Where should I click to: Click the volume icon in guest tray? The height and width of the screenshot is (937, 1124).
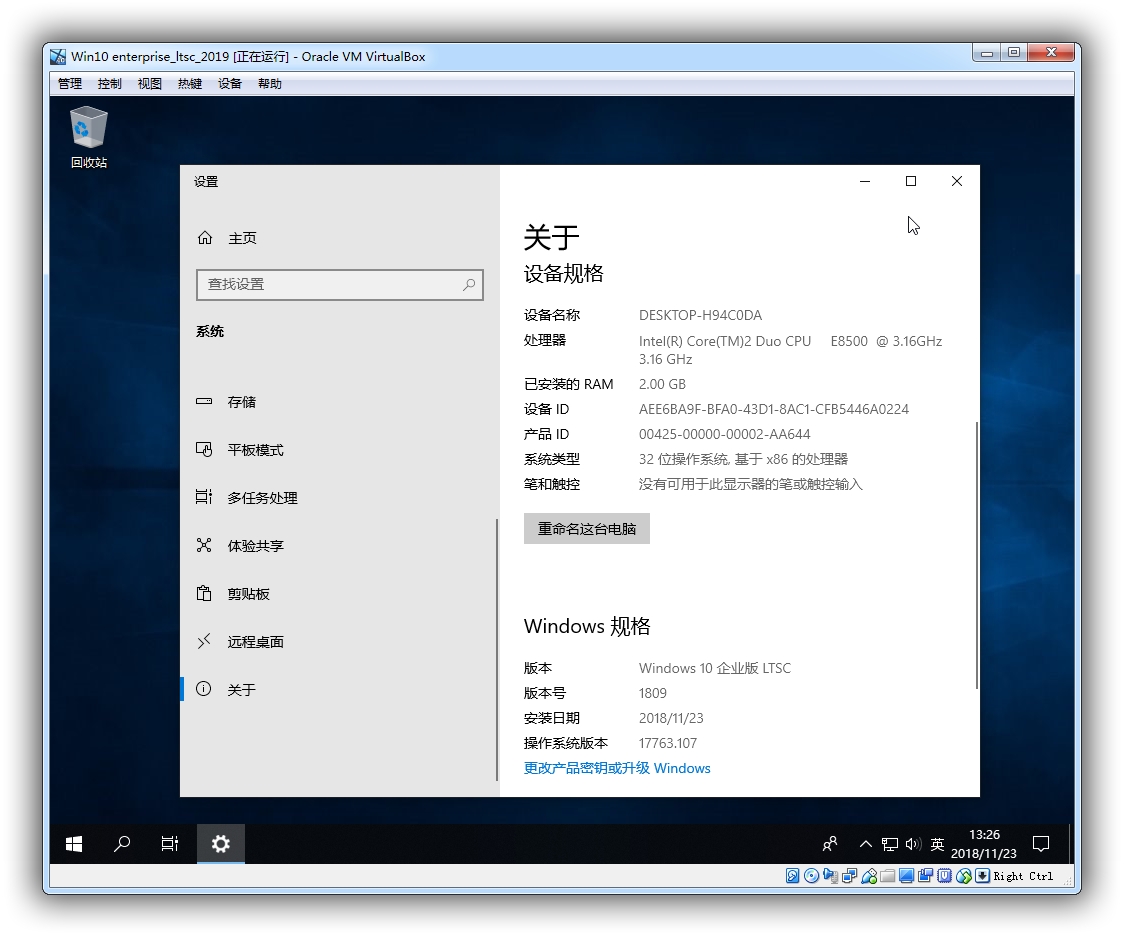912,845
